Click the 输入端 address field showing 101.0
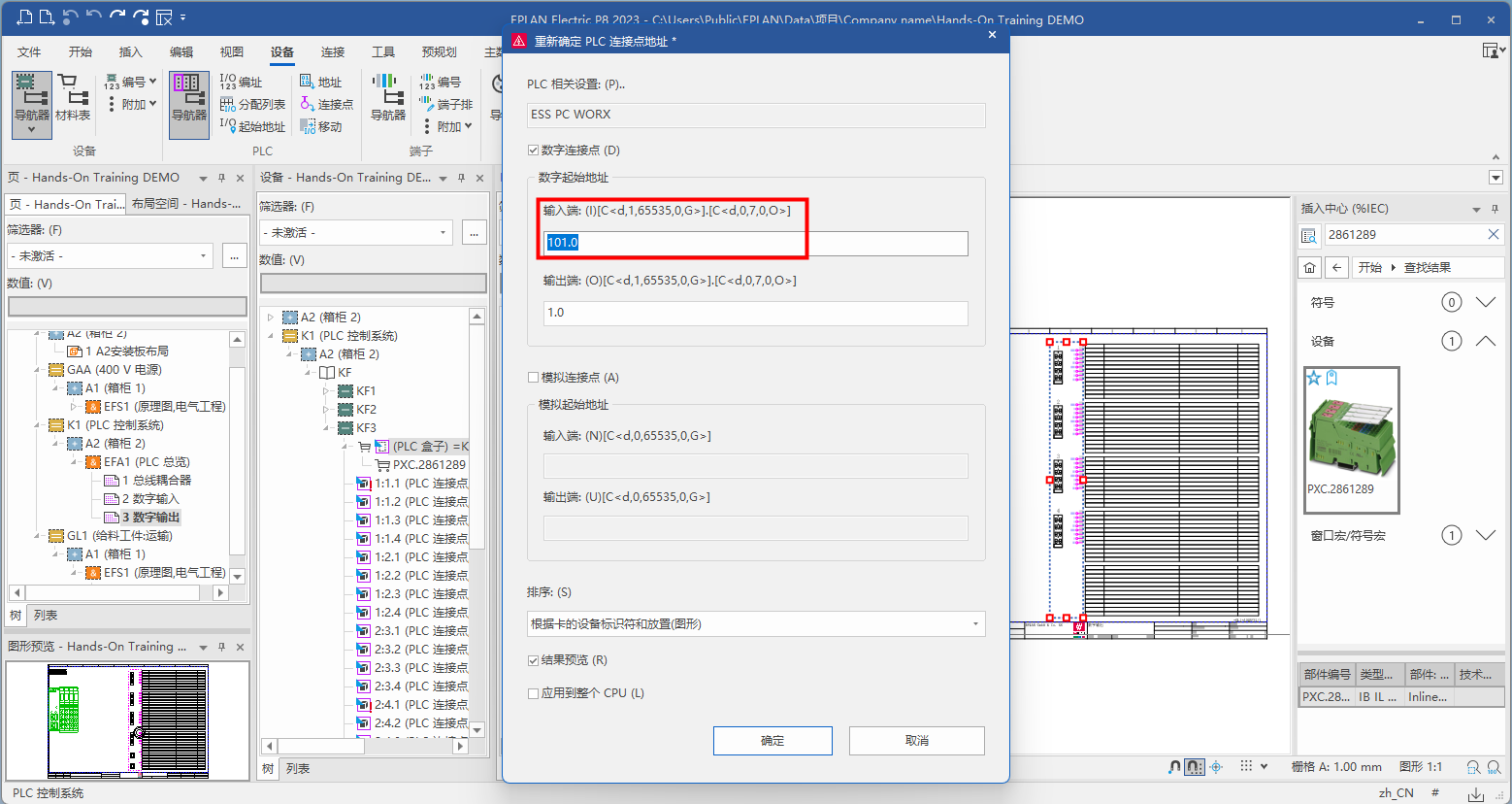 [756, 243]
